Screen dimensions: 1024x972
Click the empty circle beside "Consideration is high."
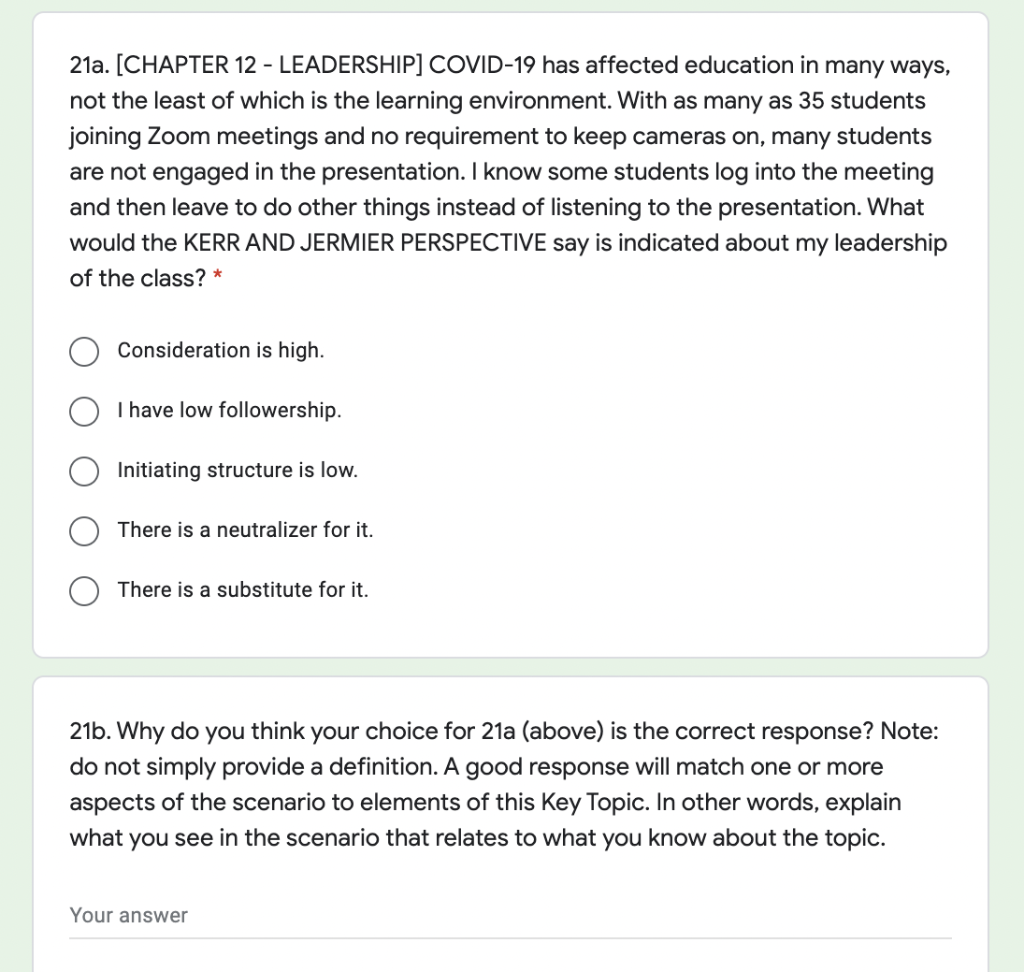(84, 351)
